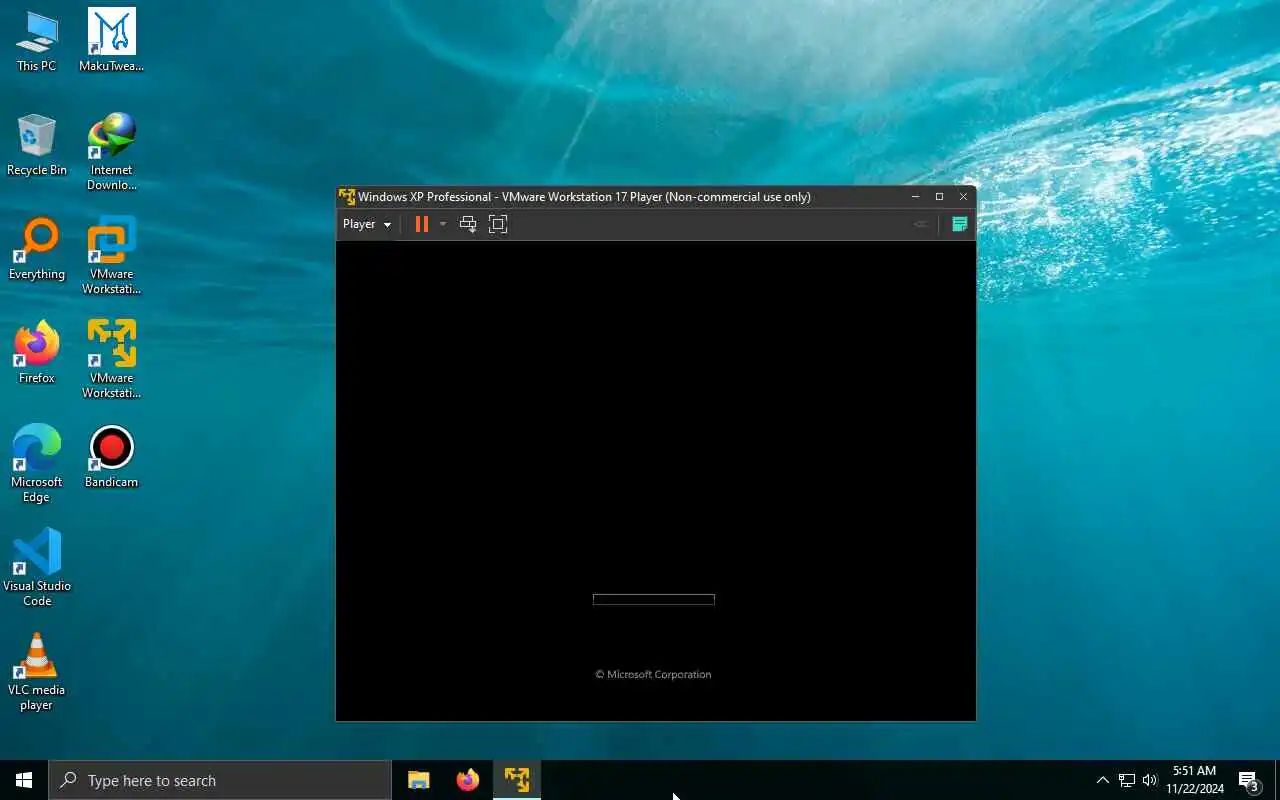Screen dimensions: 1280x800
Task: Click the VMware icon in the title bar
Action: pos(347,196)
